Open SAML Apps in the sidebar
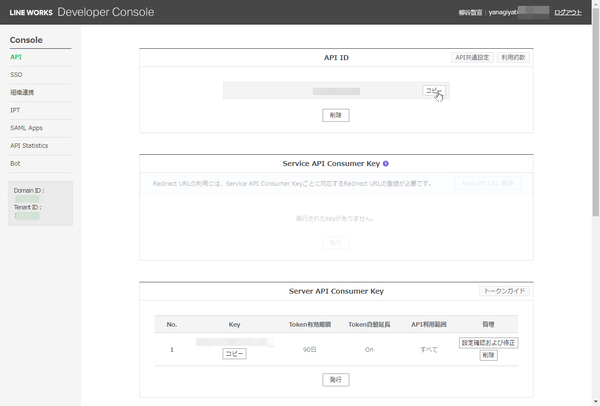Screen dimensions: 600x406 pos(26,128)
